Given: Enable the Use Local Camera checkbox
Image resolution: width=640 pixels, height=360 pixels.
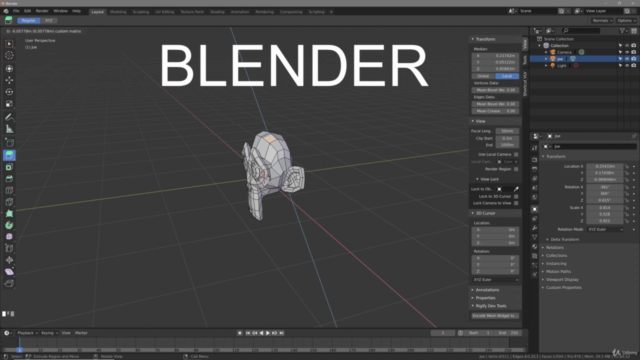Looking at the screenshot, I should [516, 154].
